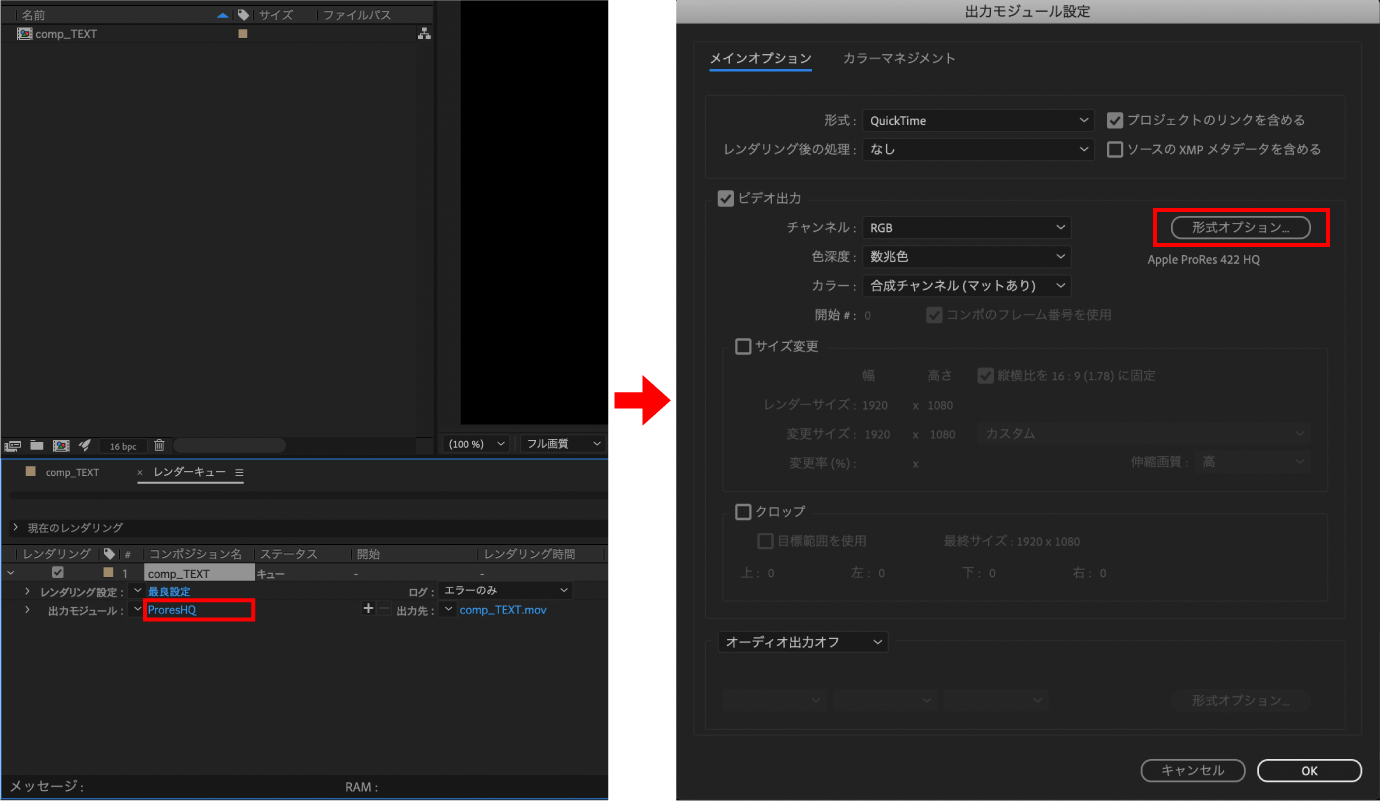Toggle the render checkbox for comp_TEXT queue item
Screen dimensions: 1380x801
pos(58,573)
